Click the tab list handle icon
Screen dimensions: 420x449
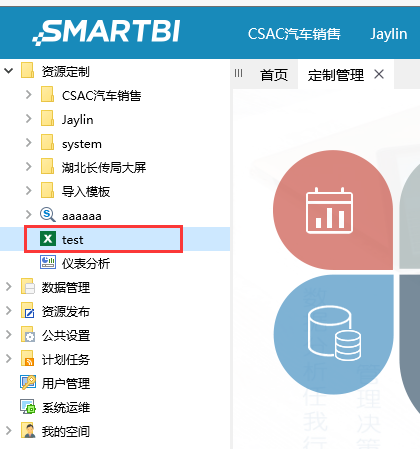[x=238, y=73]
